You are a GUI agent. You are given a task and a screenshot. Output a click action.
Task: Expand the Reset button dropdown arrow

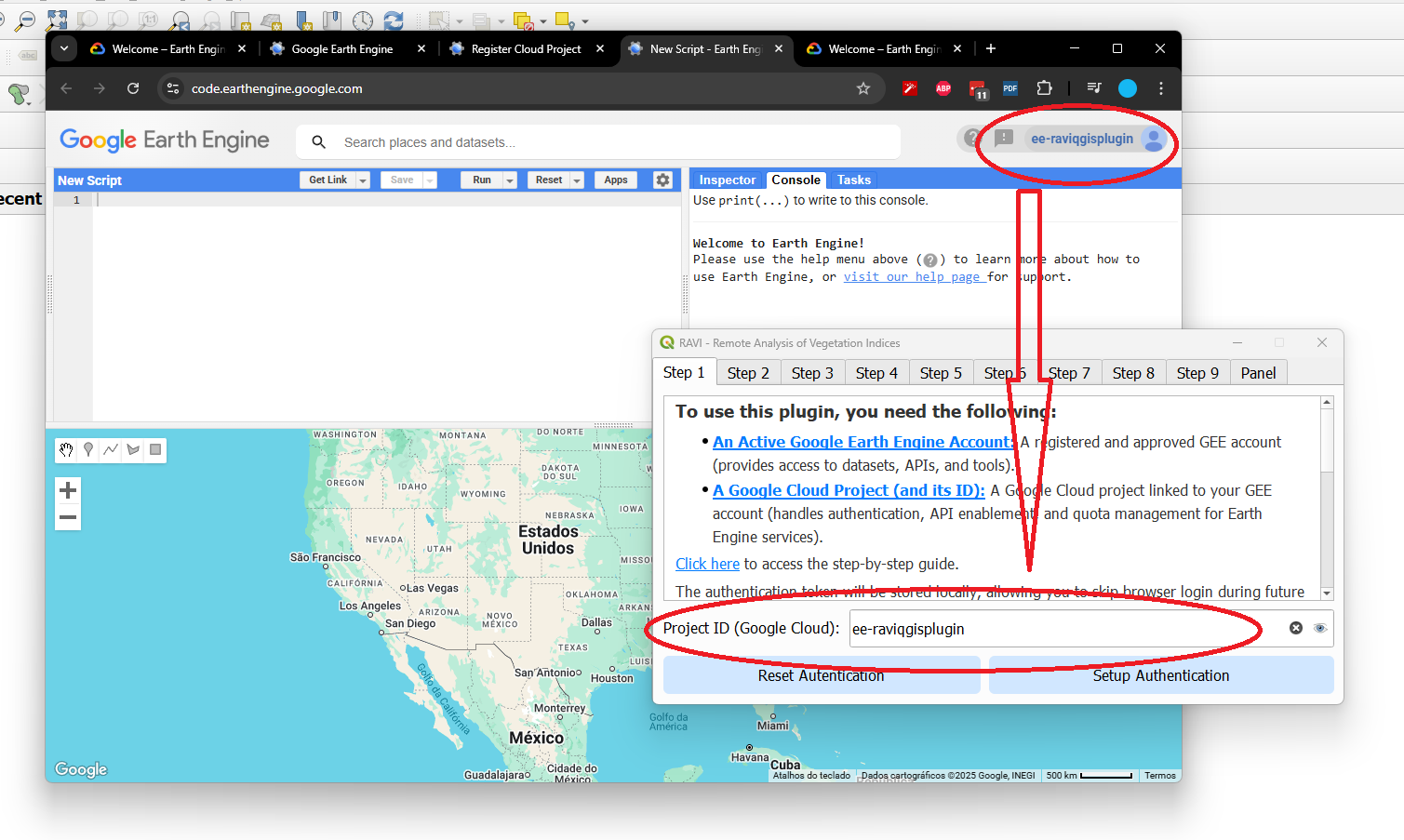coord(577,180)
